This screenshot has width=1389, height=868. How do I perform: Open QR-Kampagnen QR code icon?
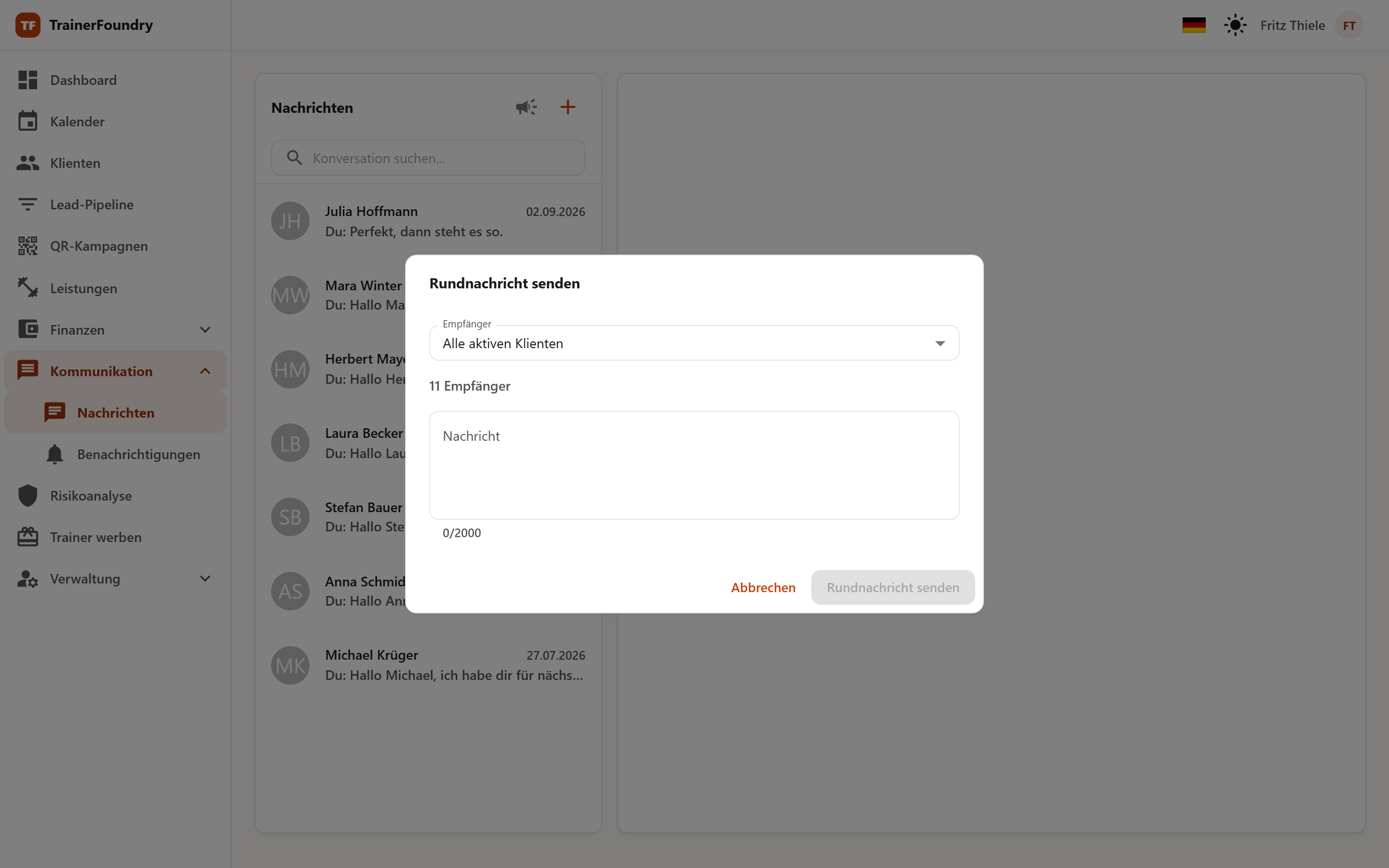[x=27, y=246]
